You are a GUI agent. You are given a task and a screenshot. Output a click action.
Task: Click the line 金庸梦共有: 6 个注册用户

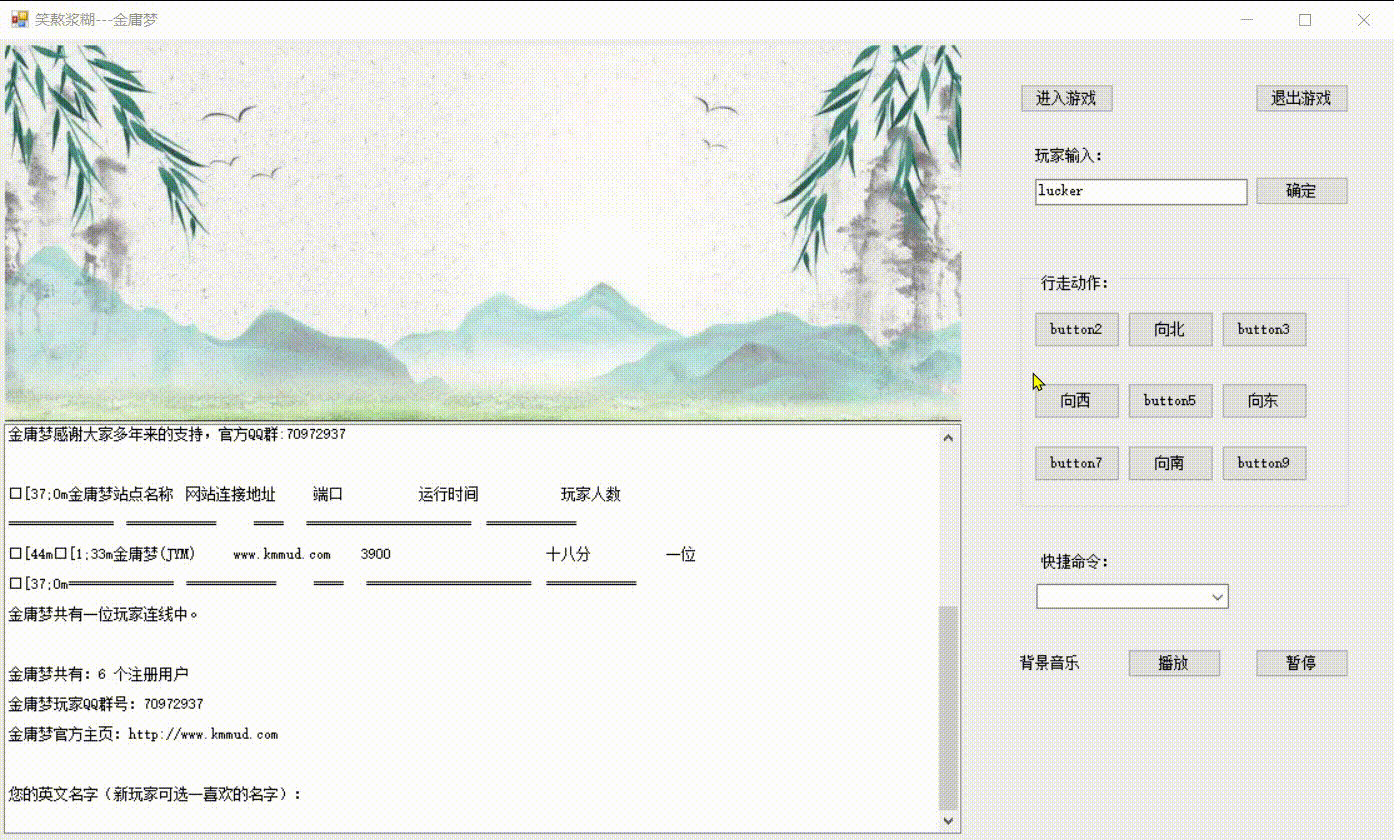[98, 674]
